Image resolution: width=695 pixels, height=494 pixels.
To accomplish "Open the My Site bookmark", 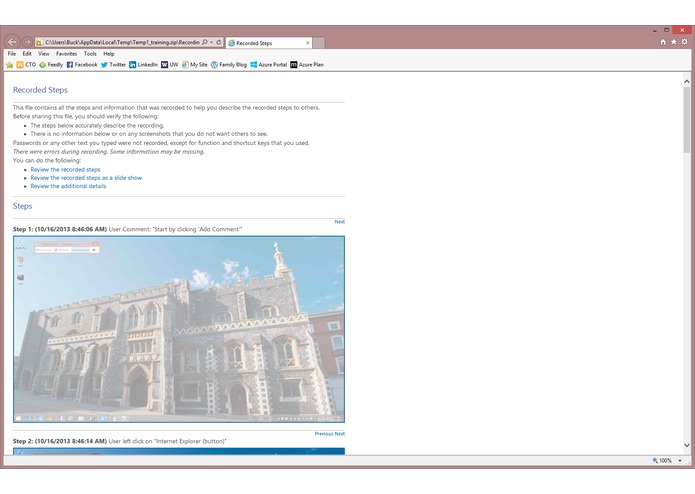I will coord(195,65).
